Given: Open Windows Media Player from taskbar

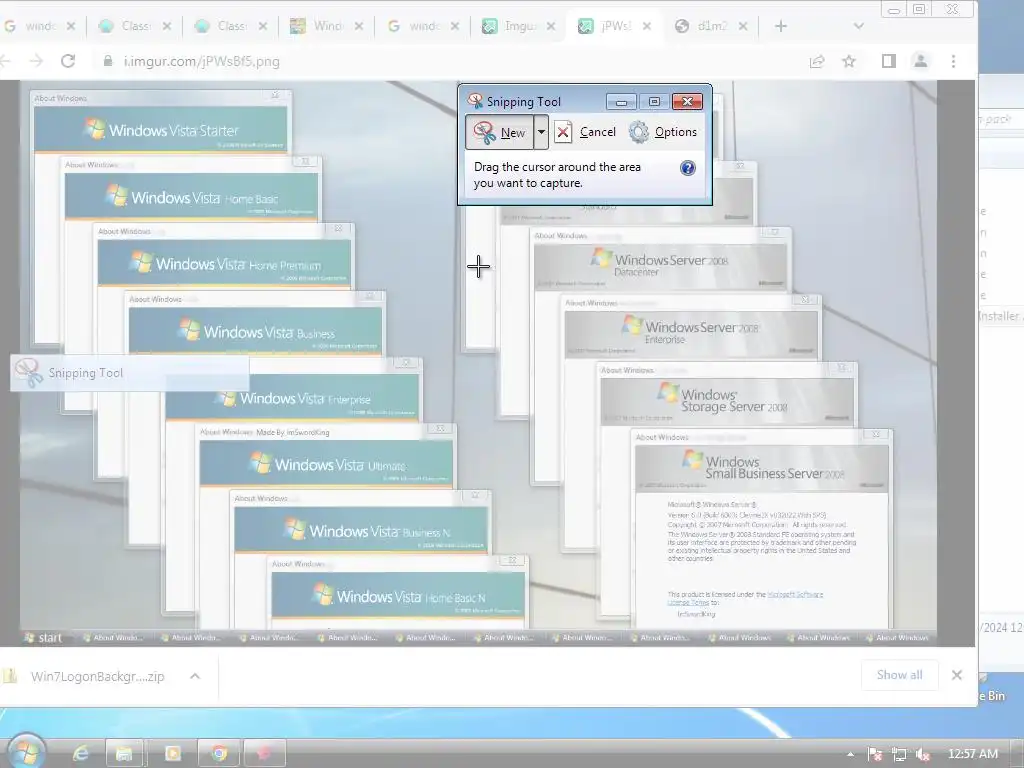Looking at the screenshot, I should [172, 754].
